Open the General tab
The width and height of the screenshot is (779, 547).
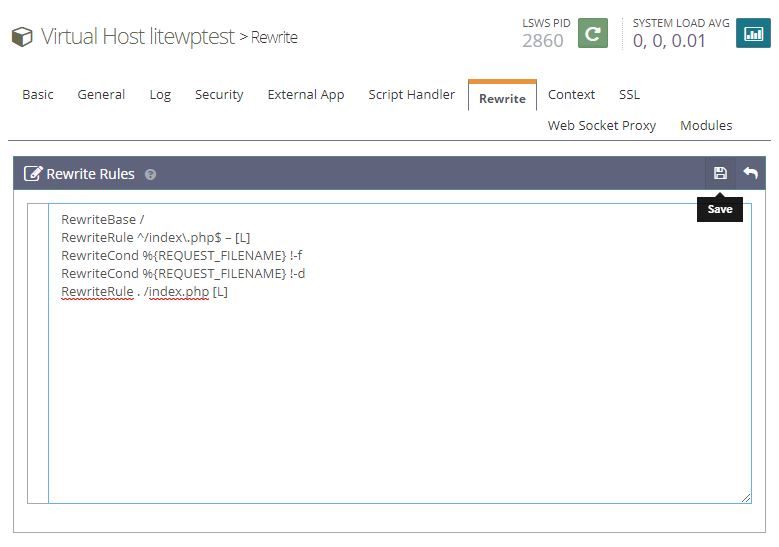101,94
